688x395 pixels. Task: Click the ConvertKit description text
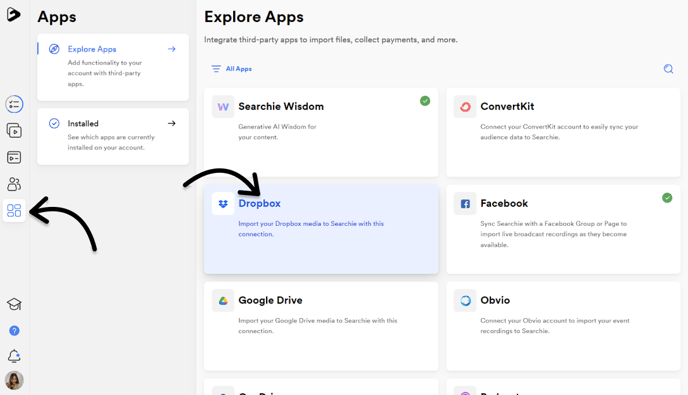tap(559, 132)
